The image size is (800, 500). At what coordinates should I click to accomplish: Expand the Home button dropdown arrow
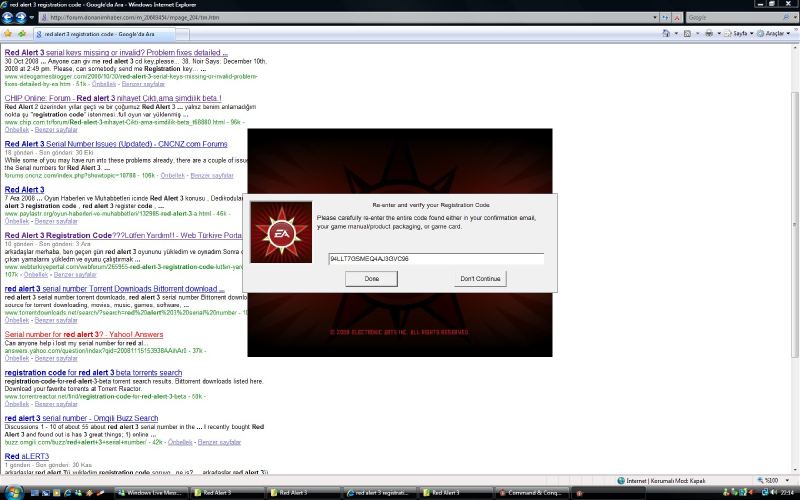pos(676,34)
